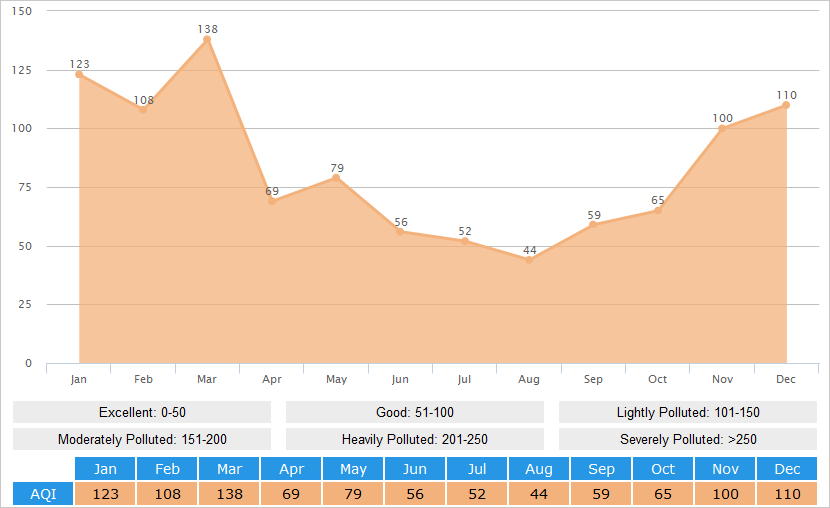Select the 'Moderately Polluted: 151-200' legend box
The width and height of the screenshot is (830, 508).
pyautogui.click(x=142, y=439)
